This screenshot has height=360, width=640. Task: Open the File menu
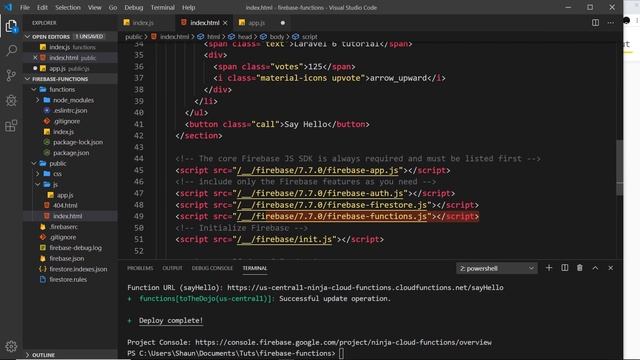pyautogui.click(x=24, y=7)
